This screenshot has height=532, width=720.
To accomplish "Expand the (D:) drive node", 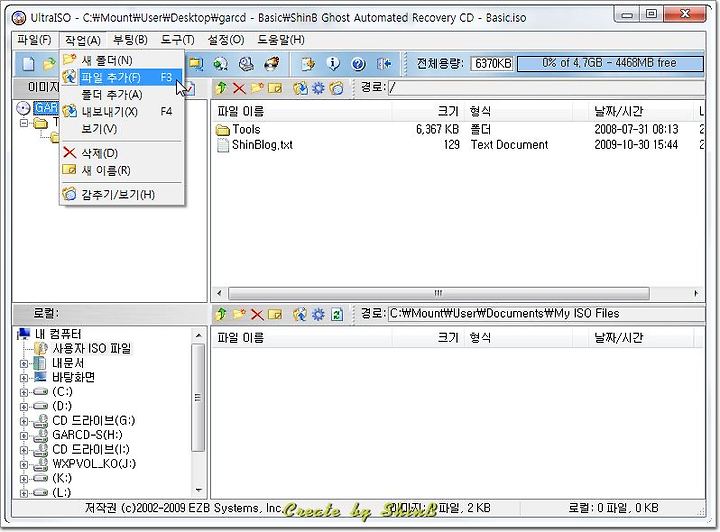I will coord(24,407).
